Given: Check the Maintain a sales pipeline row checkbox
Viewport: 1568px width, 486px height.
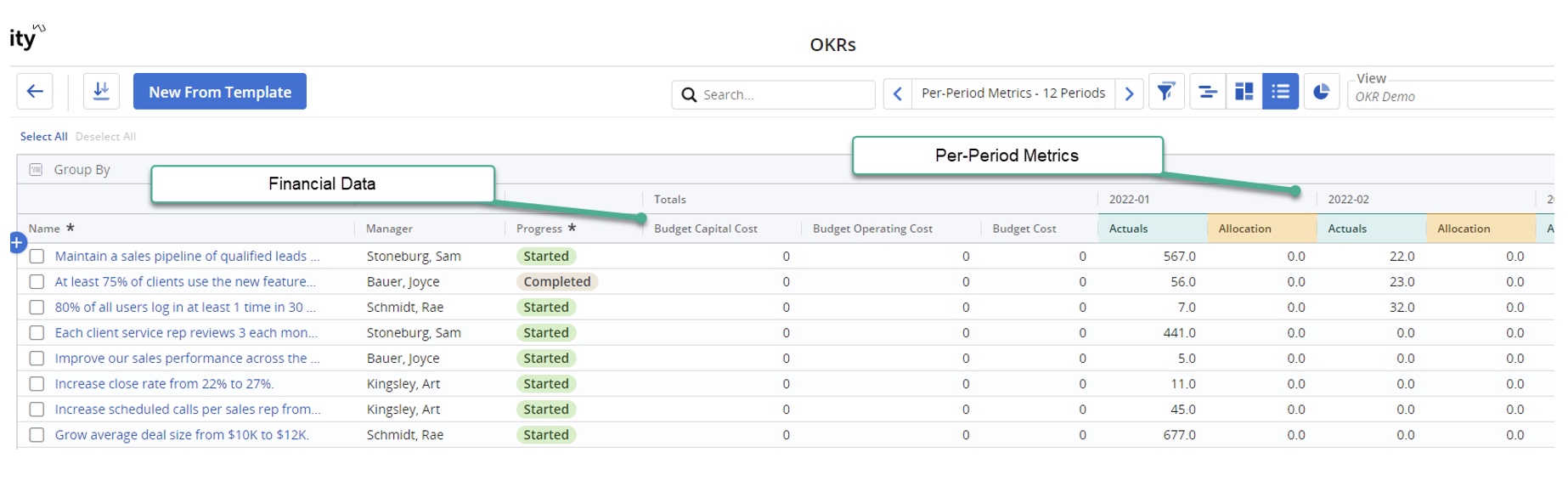Looking at the screenshot, I should pyautogui.click(x=37, y=256).
